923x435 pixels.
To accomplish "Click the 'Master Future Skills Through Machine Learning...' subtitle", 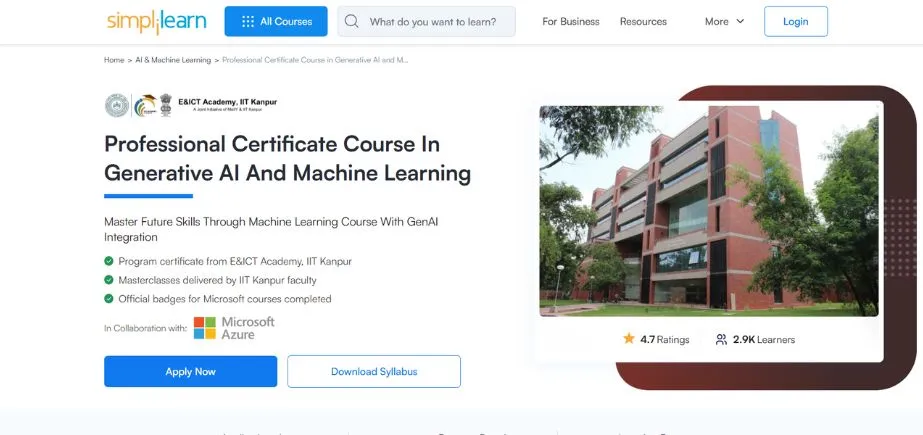I will 271,230.
